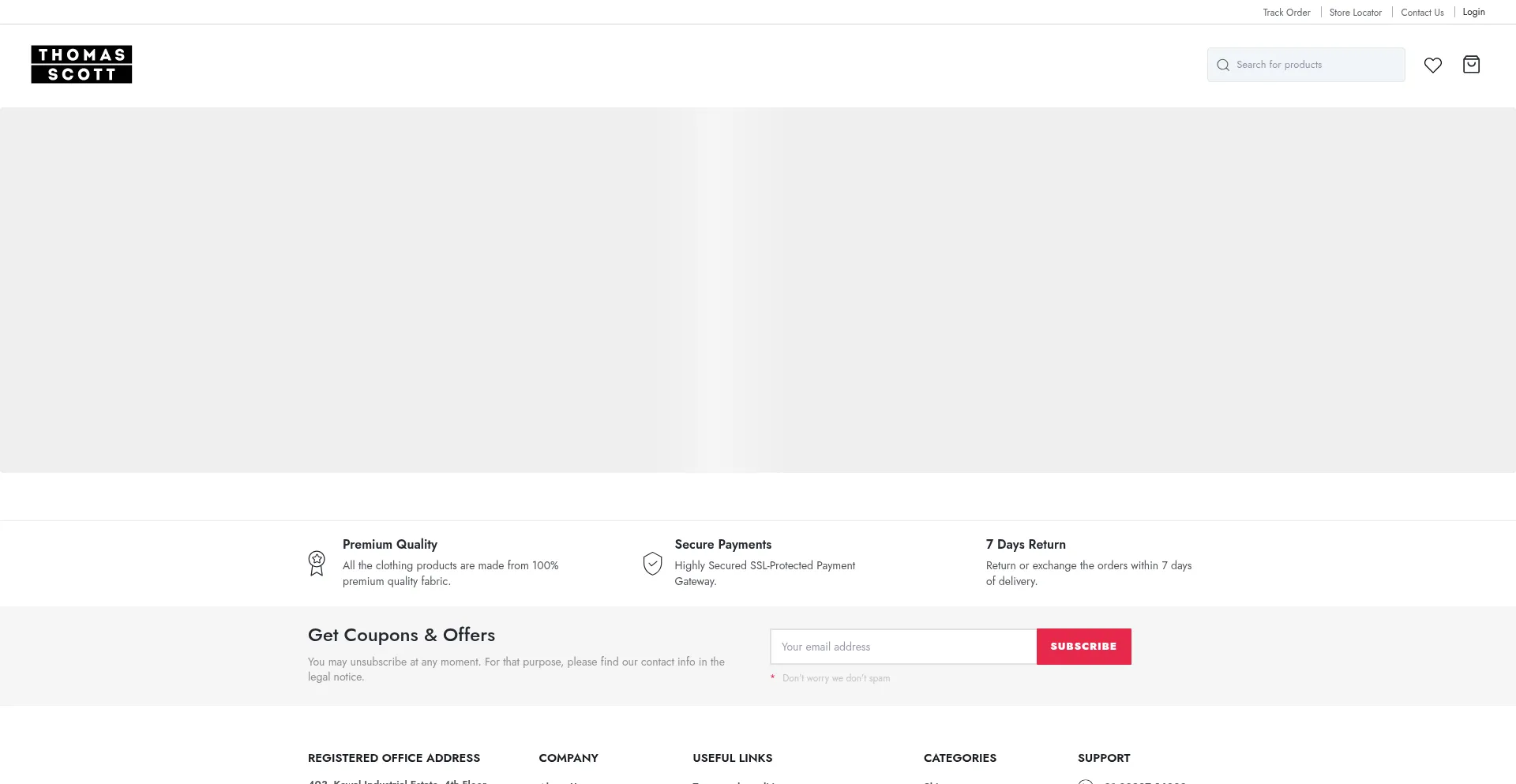
Task: Click the Useful Links footer heading
Action: click(732, 758)
